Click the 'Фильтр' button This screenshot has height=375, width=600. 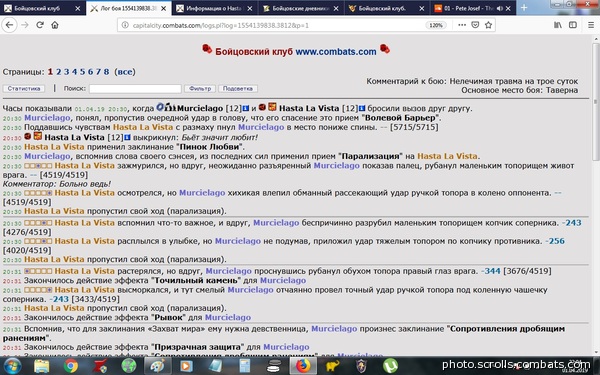coord(200,88)
